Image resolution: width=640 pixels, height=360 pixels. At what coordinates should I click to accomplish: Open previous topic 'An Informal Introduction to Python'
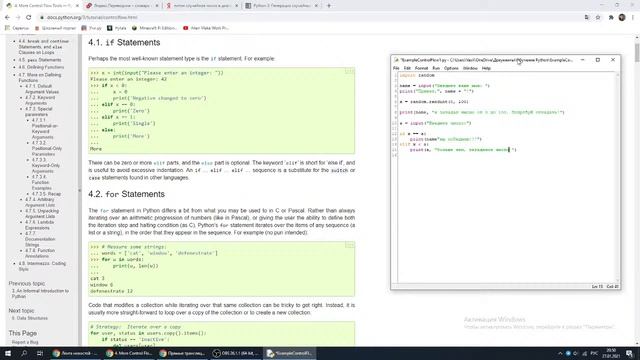(x=40, y=293)
